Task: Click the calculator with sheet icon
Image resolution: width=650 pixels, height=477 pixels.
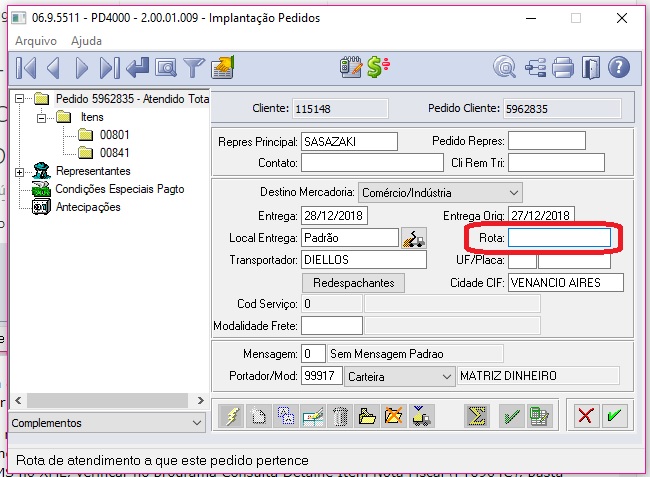Action: click(x=539, y=416)
